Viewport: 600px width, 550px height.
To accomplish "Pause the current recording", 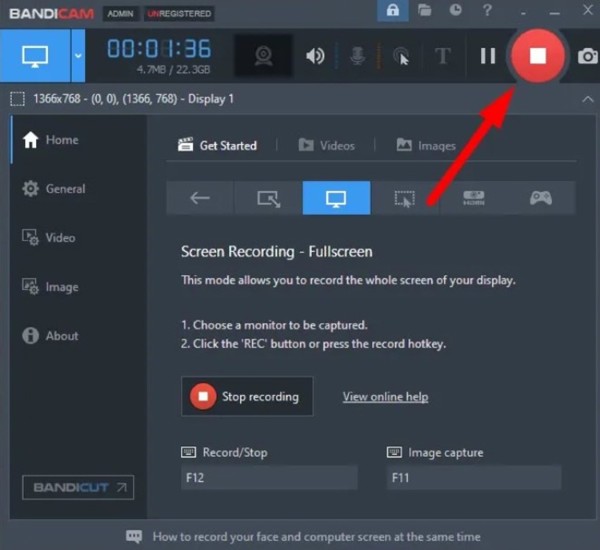I will pos(488,56).
